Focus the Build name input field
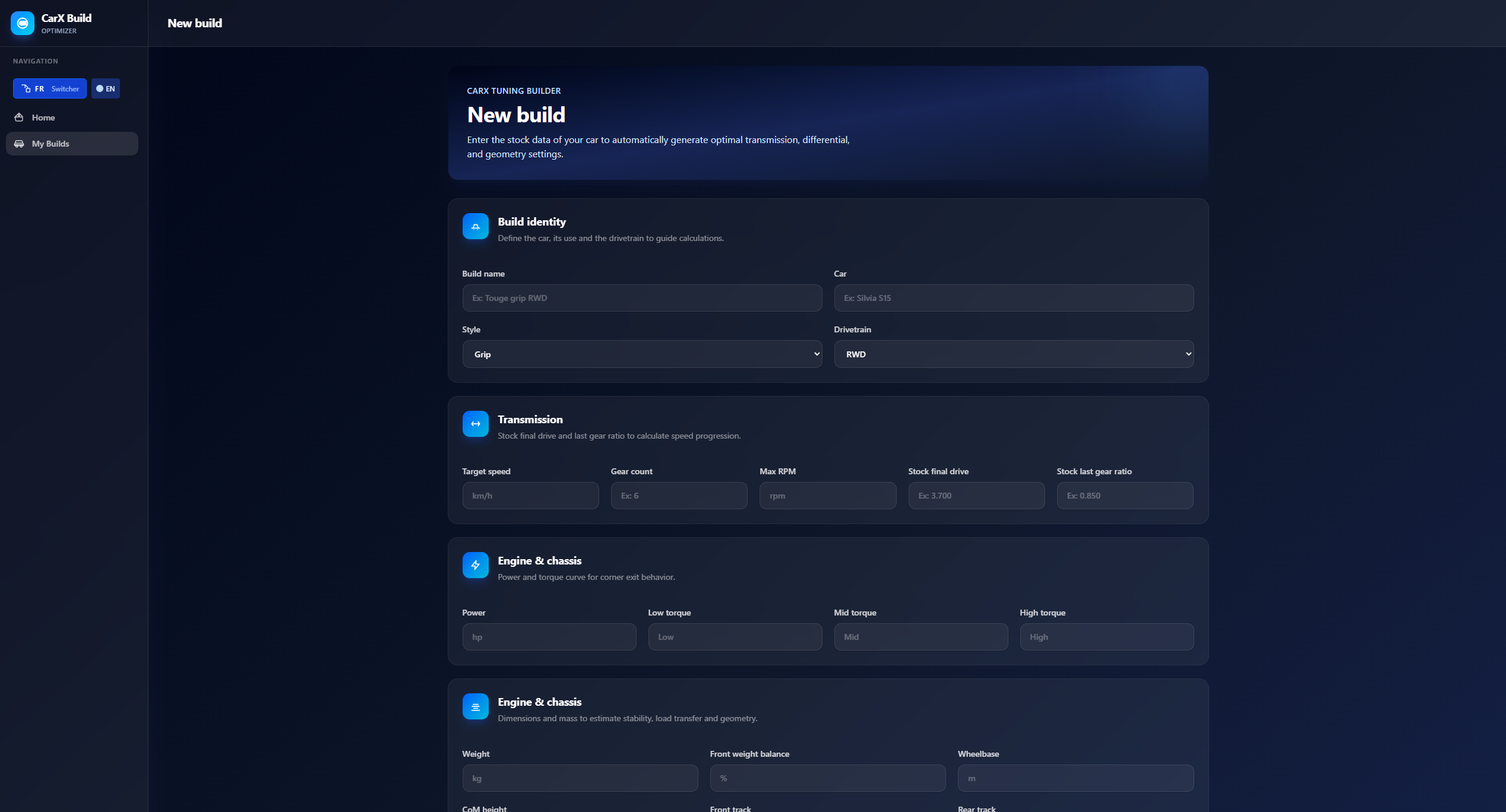This screenshot has width=1506, height=812. (642, 298)
